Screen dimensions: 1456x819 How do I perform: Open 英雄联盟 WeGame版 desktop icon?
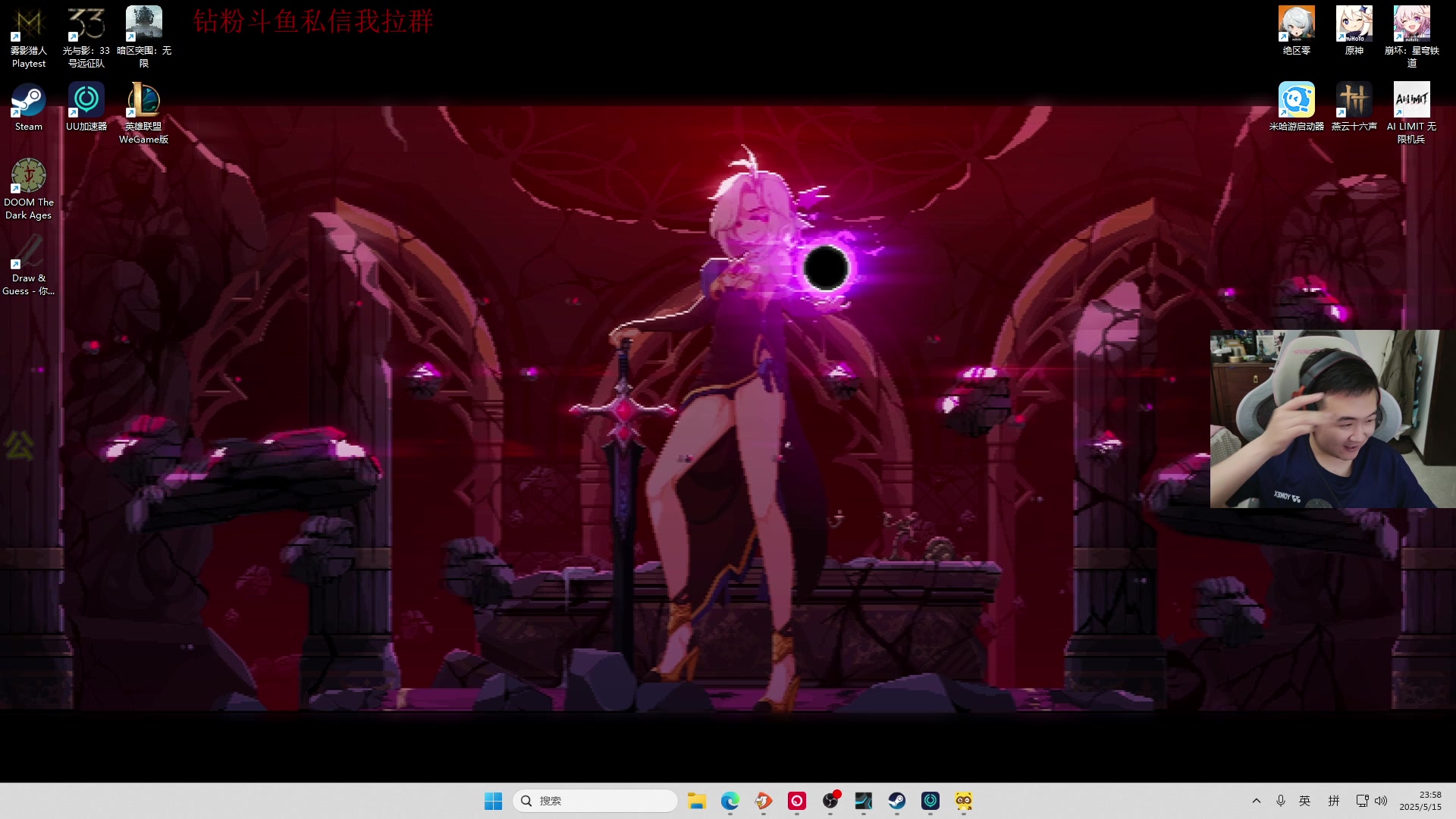coord(144,114)
